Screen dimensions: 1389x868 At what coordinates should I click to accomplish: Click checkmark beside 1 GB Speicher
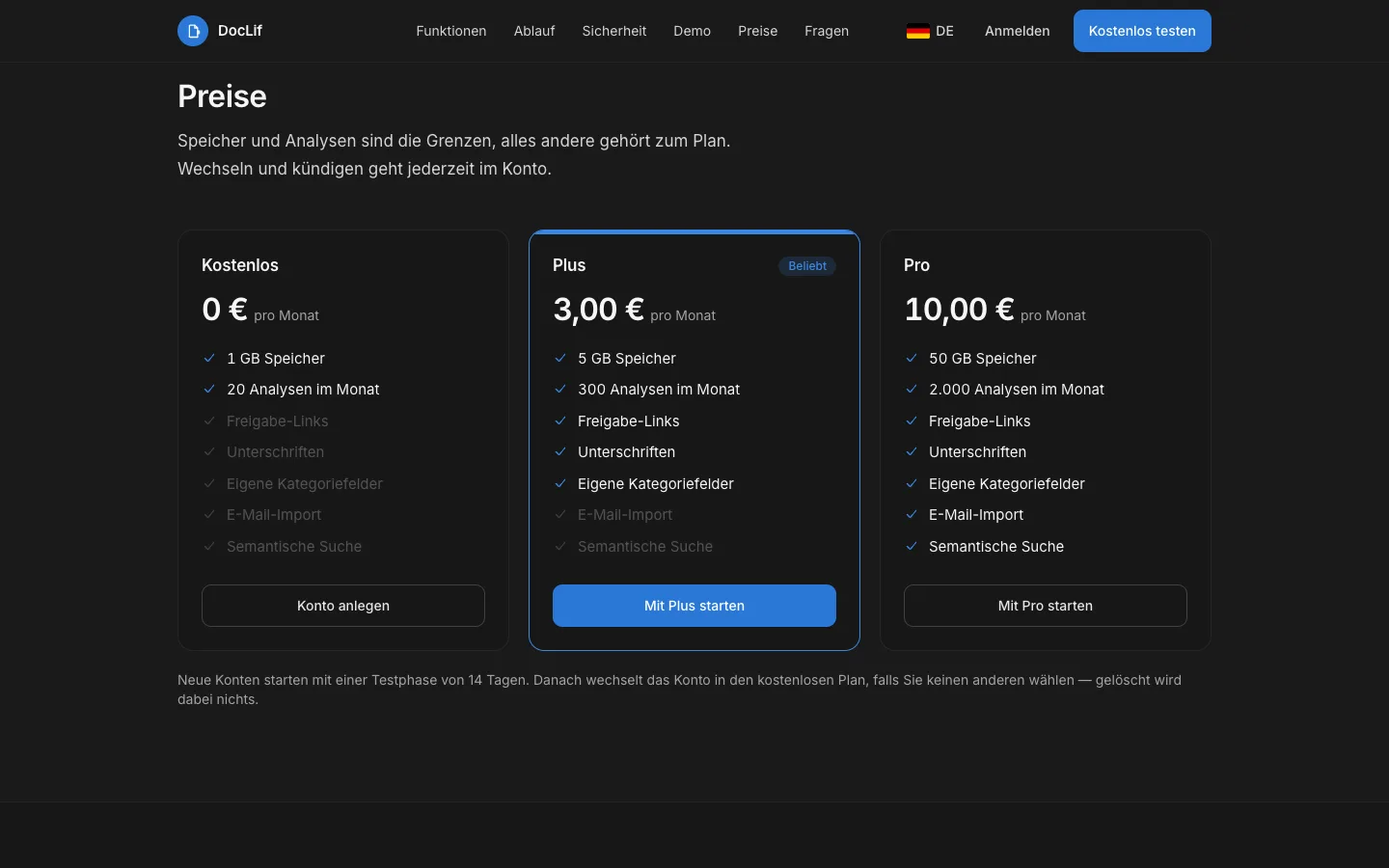coord(209,358)
